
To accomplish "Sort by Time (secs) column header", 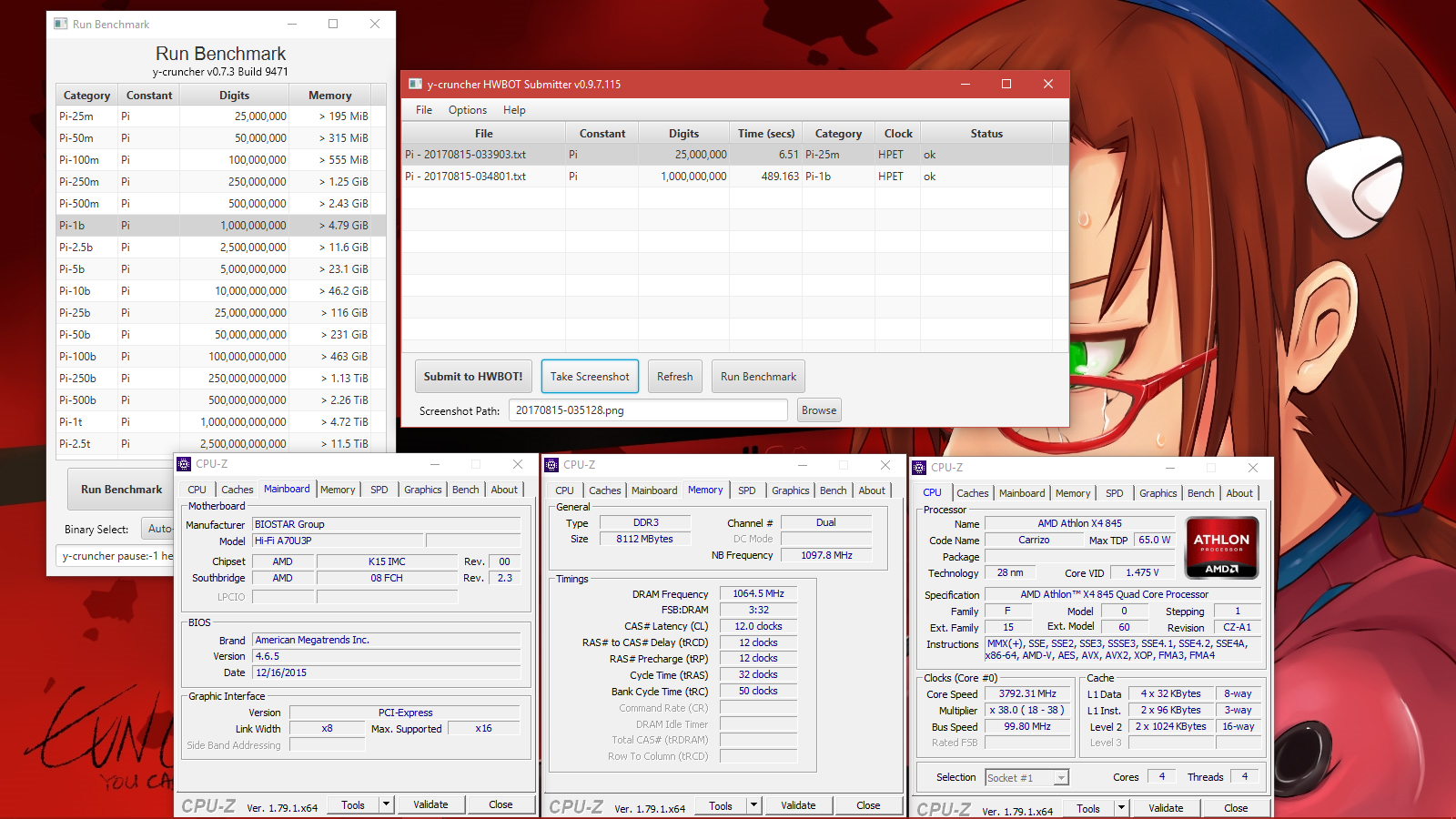I will (766, 134).
